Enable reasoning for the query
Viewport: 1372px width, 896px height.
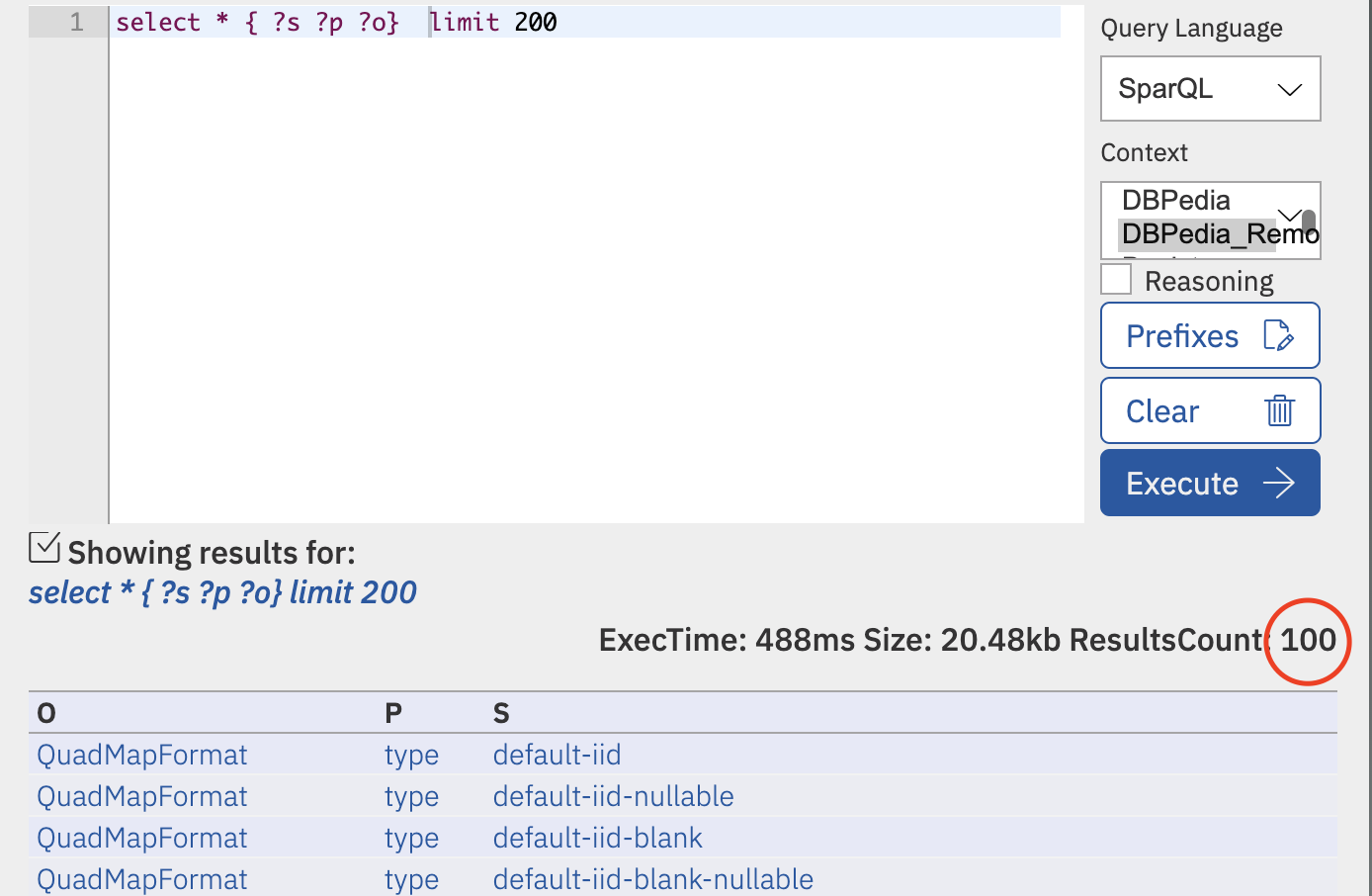(x=1115, y=279)
